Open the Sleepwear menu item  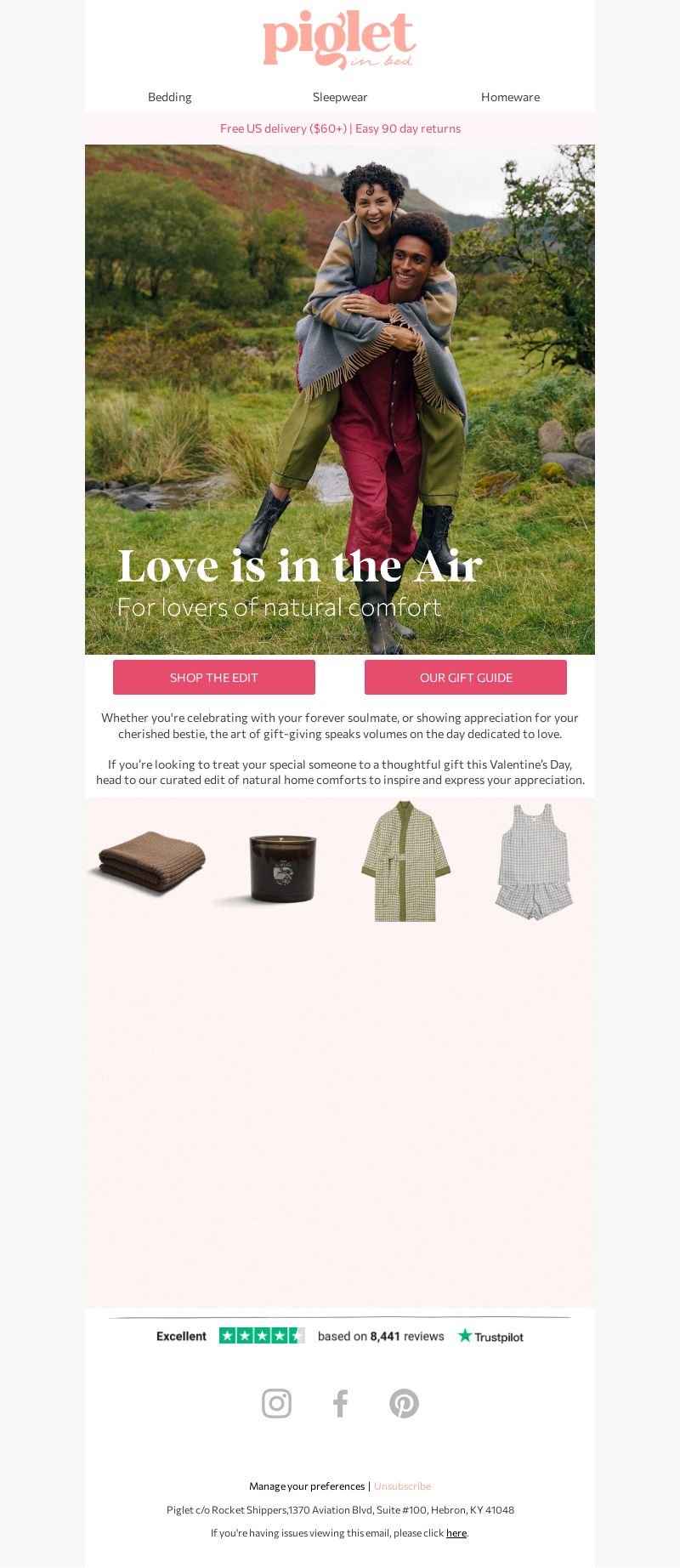point(340,97)
